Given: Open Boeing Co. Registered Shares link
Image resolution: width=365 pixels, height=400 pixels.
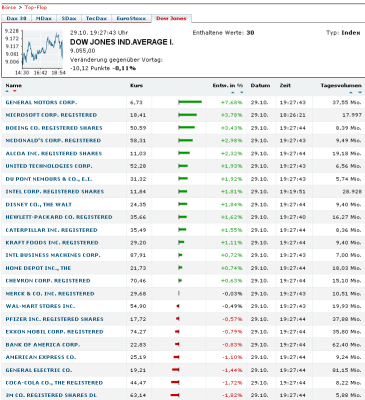Looking at the screenshot, I should tap(54, 128).
